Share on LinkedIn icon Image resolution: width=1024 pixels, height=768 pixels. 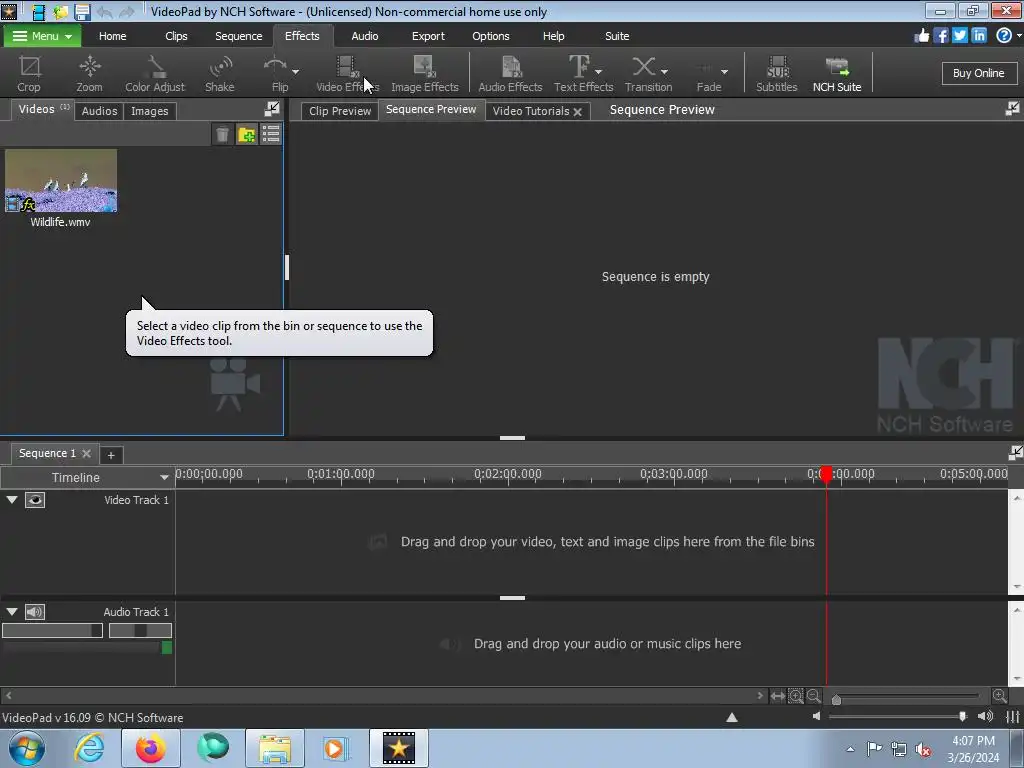tap(978, 36)
